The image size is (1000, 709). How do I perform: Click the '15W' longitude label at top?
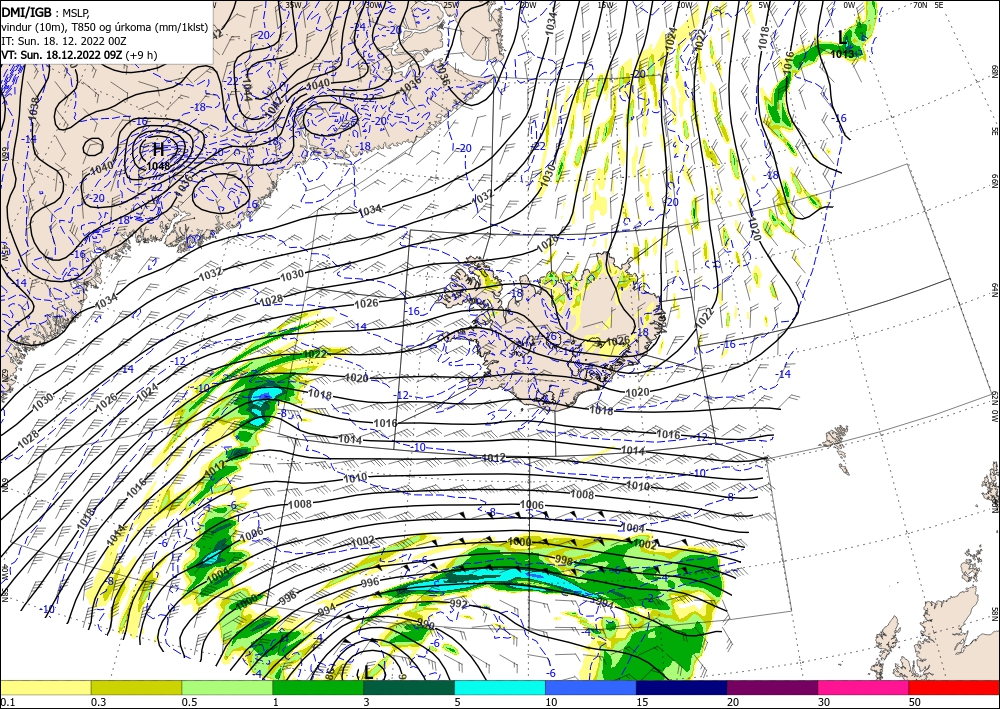pos(605,5)
